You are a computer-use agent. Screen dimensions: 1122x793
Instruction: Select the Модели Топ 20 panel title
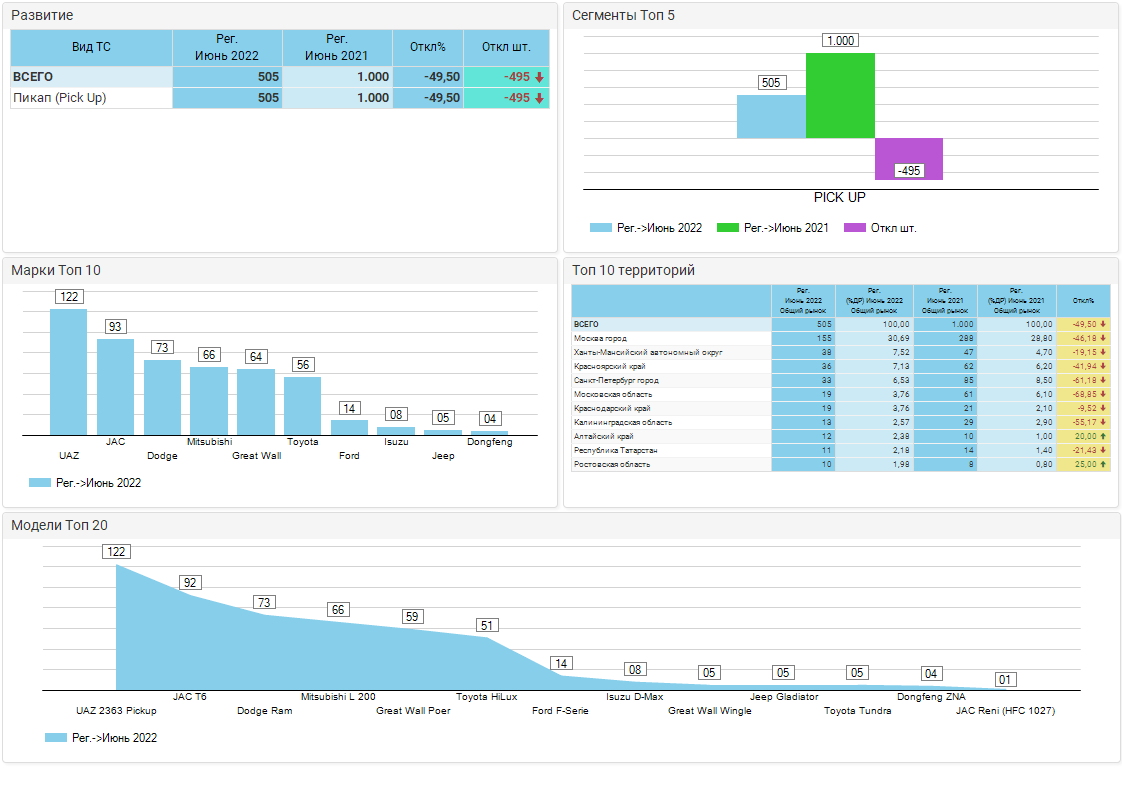click(60, 526)
